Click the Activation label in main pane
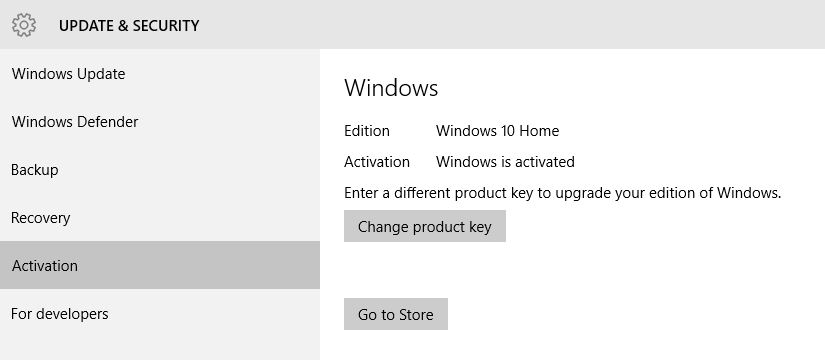Image resolution: width=825 pixels, height=360 pixels. (377, 162)
